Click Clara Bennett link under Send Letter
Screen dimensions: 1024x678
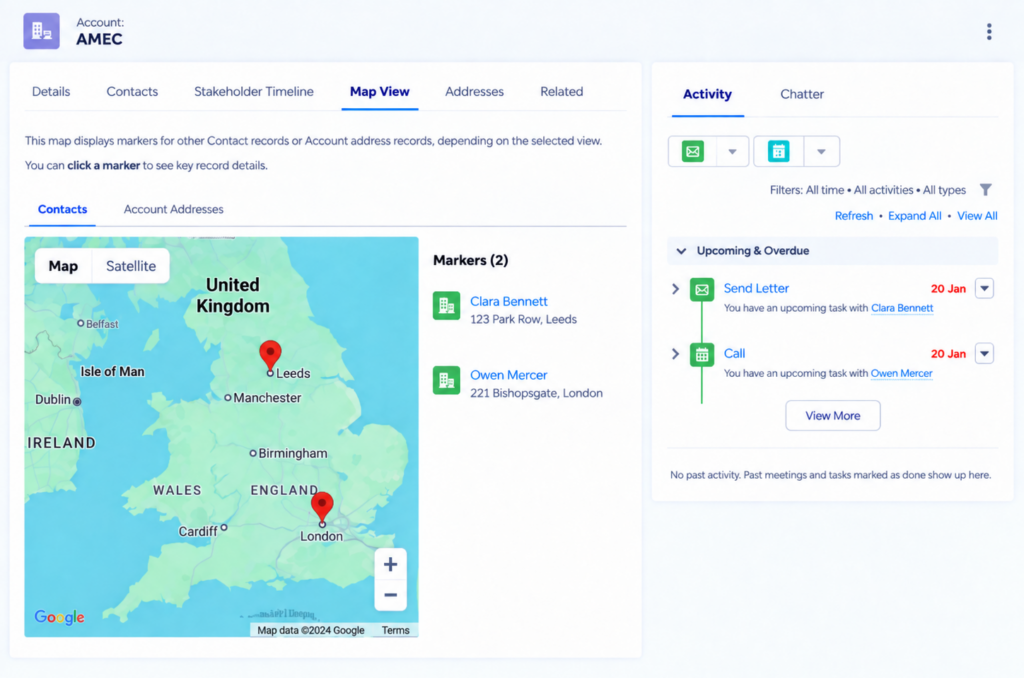[x=902, y=308]
